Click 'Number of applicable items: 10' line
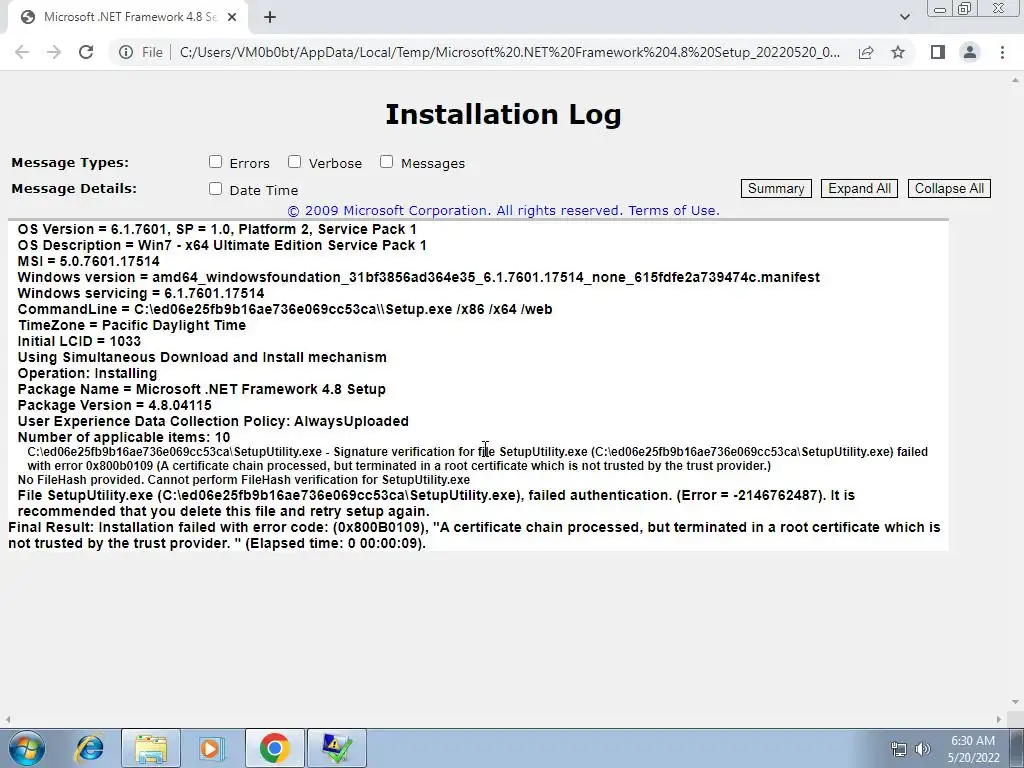This screenshot has height=768, width=1024. (123, 437)
